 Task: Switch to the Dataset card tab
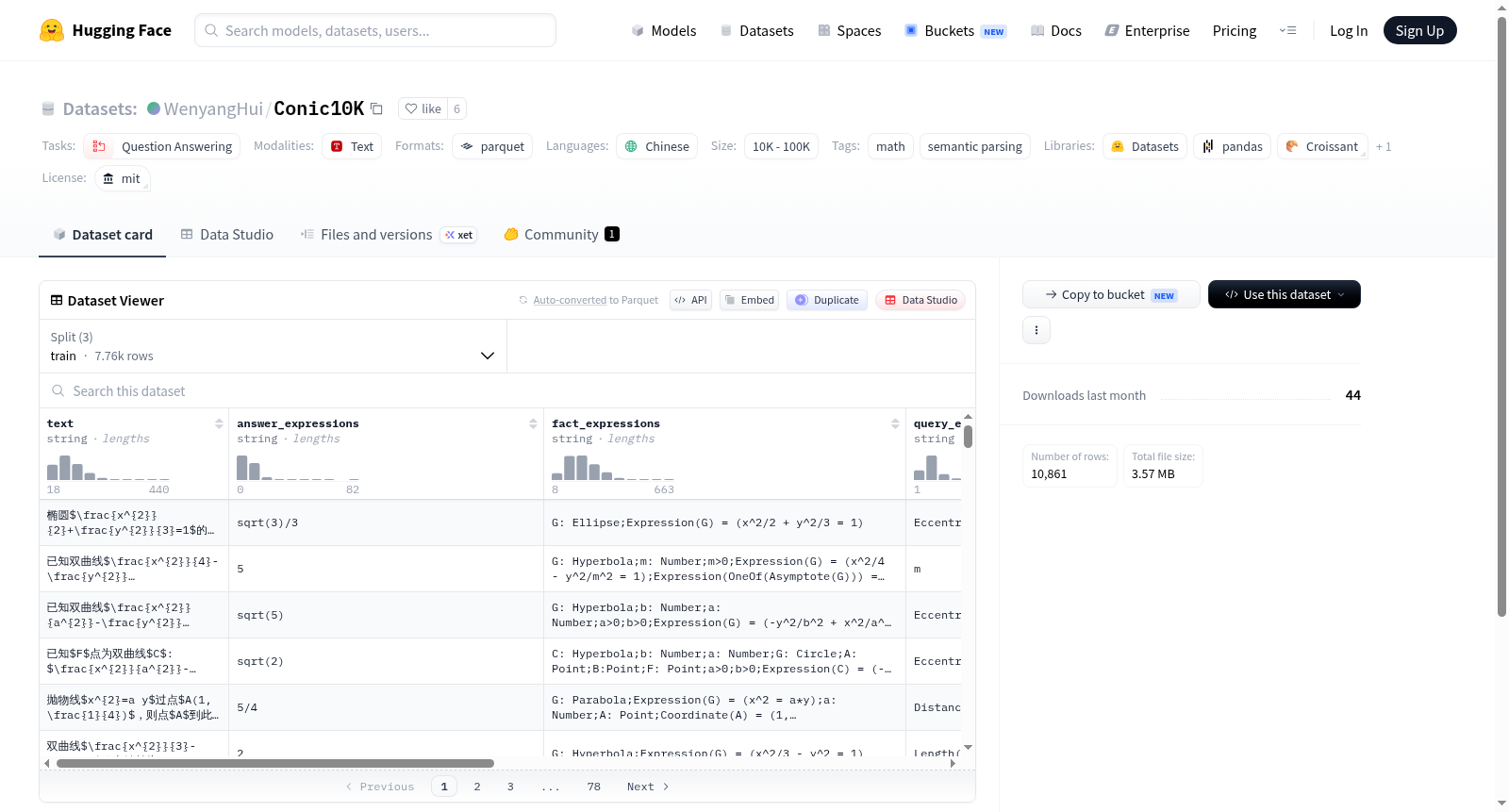pos(103,235)
